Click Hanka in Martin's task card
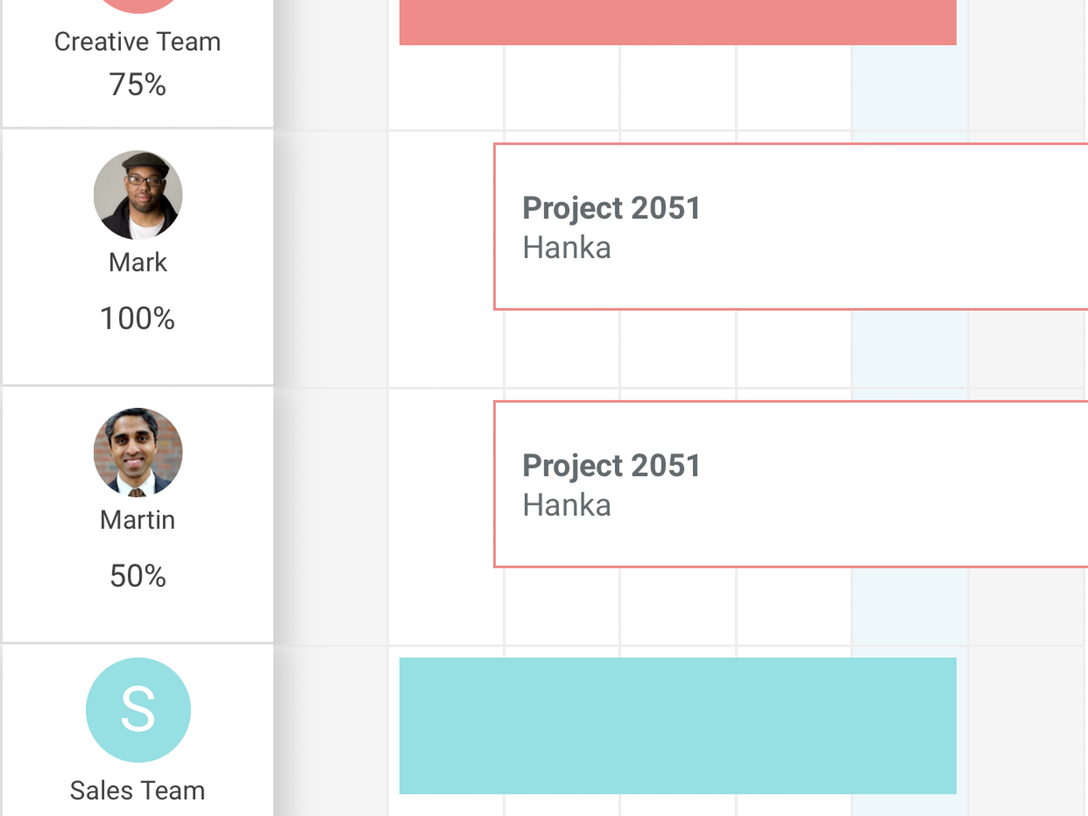 tap(566, 505)
